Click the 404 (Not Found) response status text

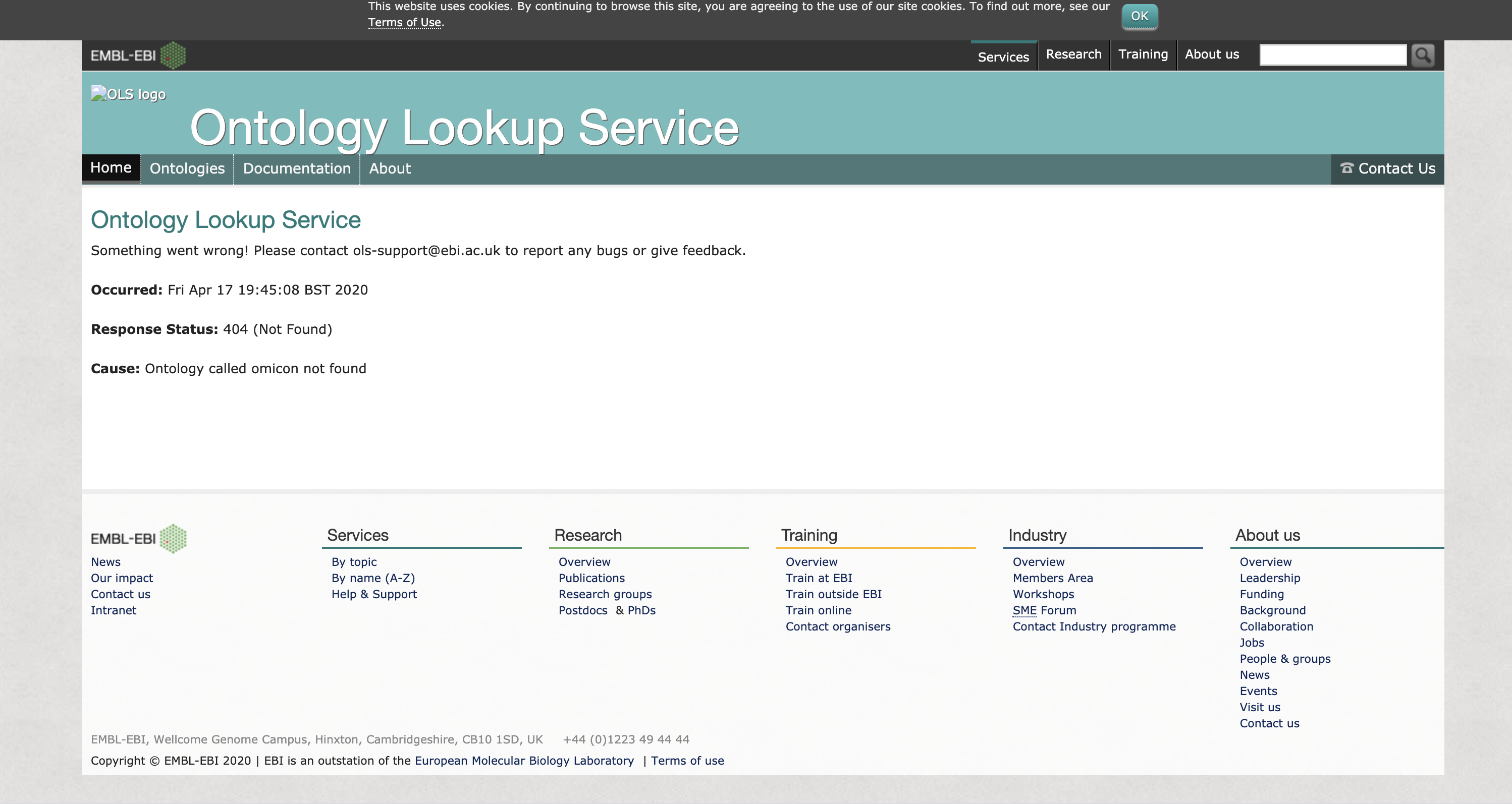pos(278,329)
